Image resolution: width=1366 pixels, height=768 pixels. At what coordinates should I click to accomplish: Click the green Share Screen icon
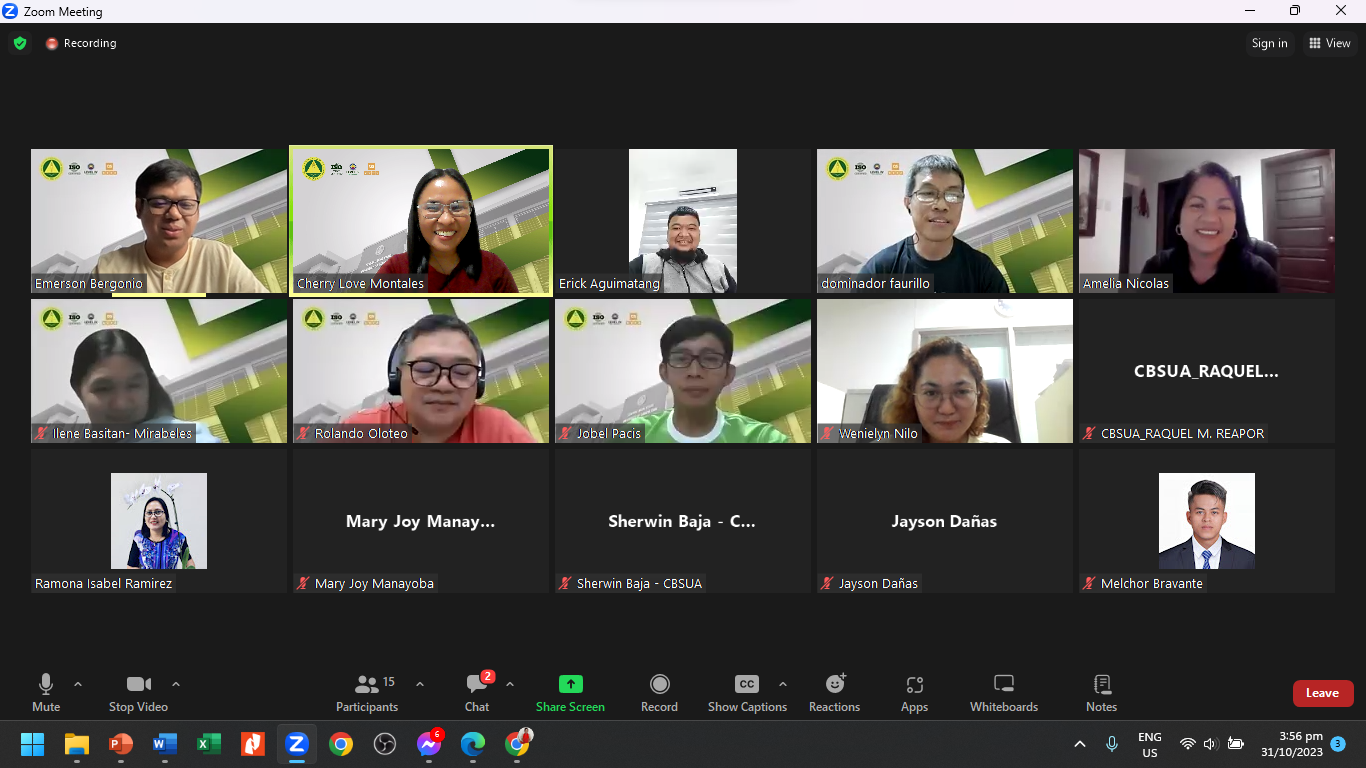pyautogui.click(x=570, y=685)
